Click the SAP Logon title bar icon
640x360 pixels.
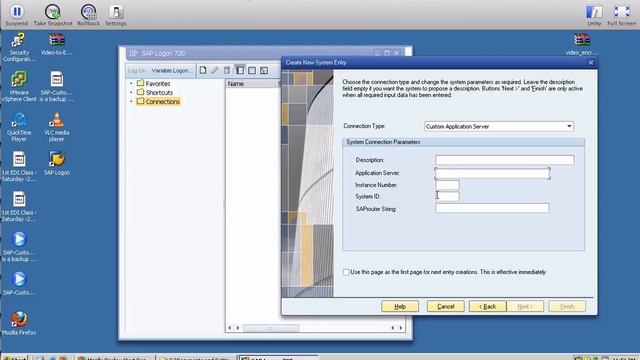click(x=133, y=53)
